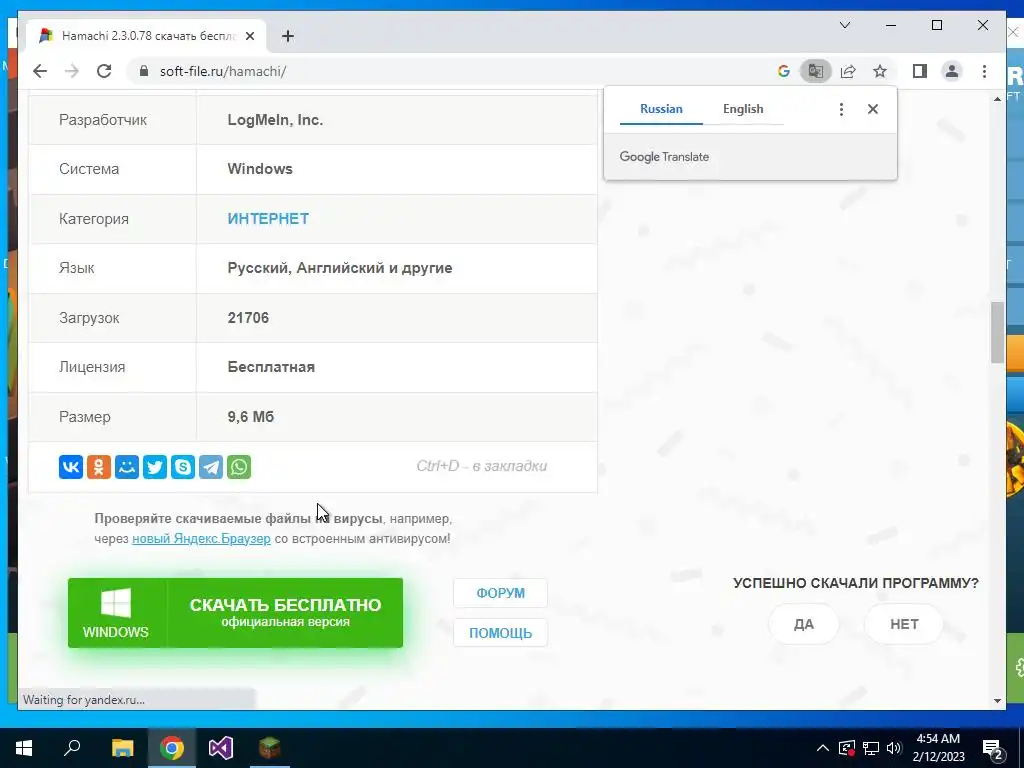Open the ПОМОЩЬ button
This screenshot has height=768, width=1024.
click(500, 633)
